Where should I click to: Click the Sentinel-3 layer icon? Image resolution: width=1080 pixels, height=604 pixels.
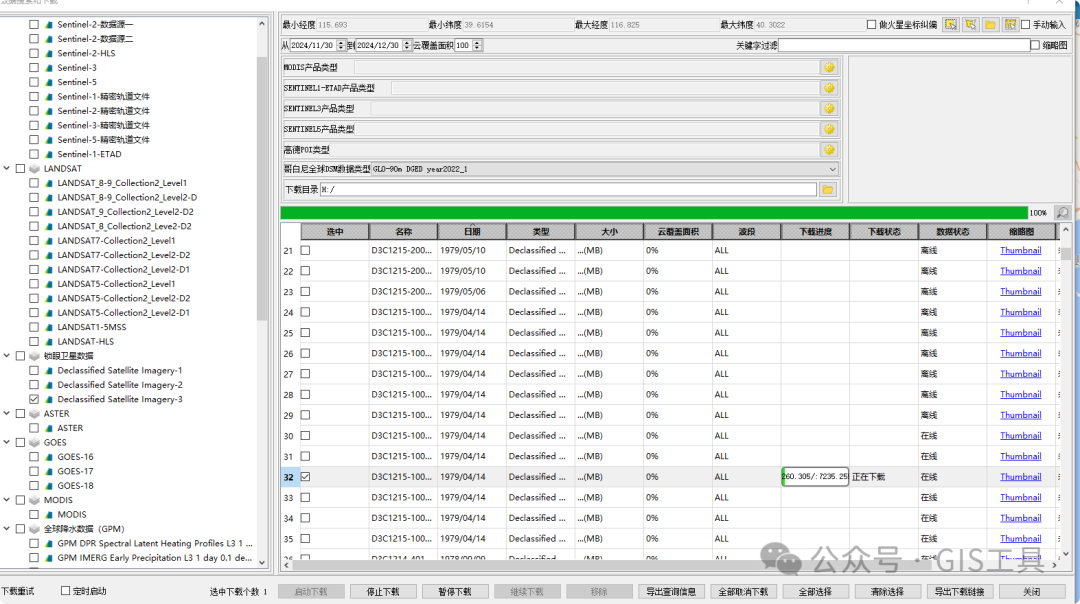[x=49, y=68]
